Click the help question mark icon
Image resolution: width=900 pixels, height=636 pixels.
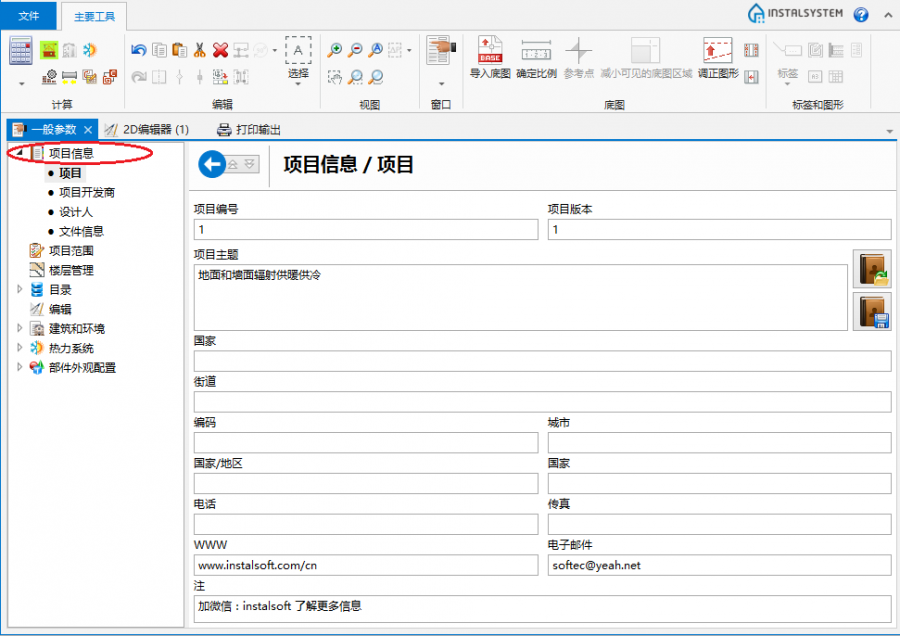click(860, 14)
